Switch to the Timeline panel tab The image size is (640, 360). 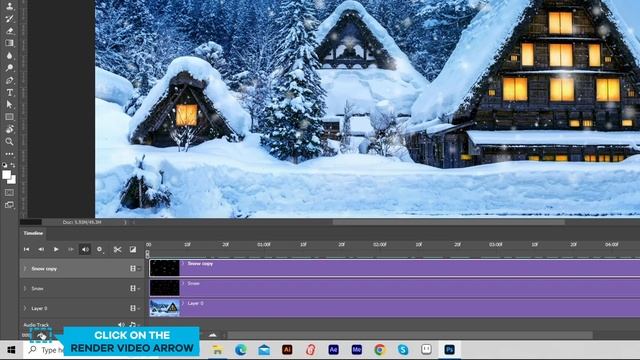pyautogui.click(x=33, y=233)
